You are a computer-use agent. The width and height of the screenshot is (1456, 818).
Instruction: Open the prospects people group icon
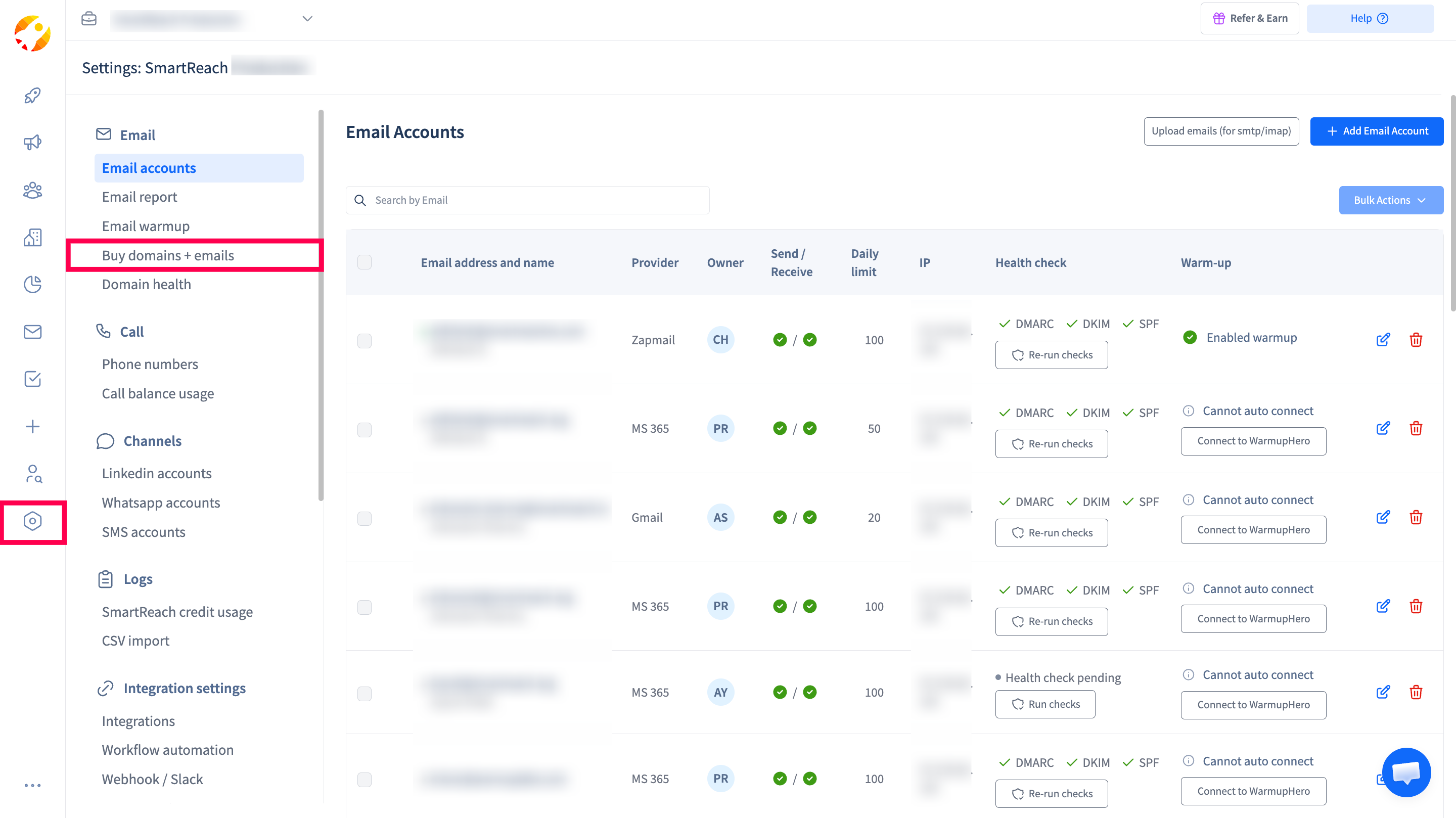(x=32, y=190)
